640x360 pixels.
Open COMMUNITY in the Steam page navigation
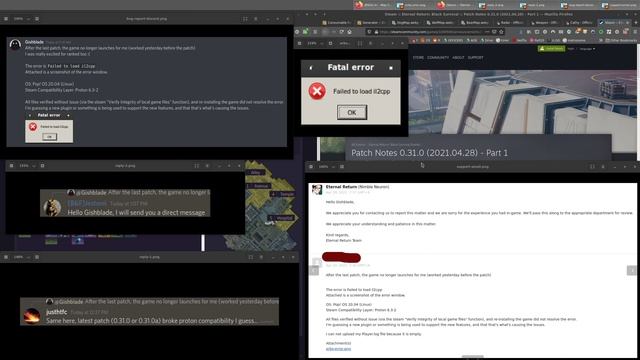coord(438,58)
